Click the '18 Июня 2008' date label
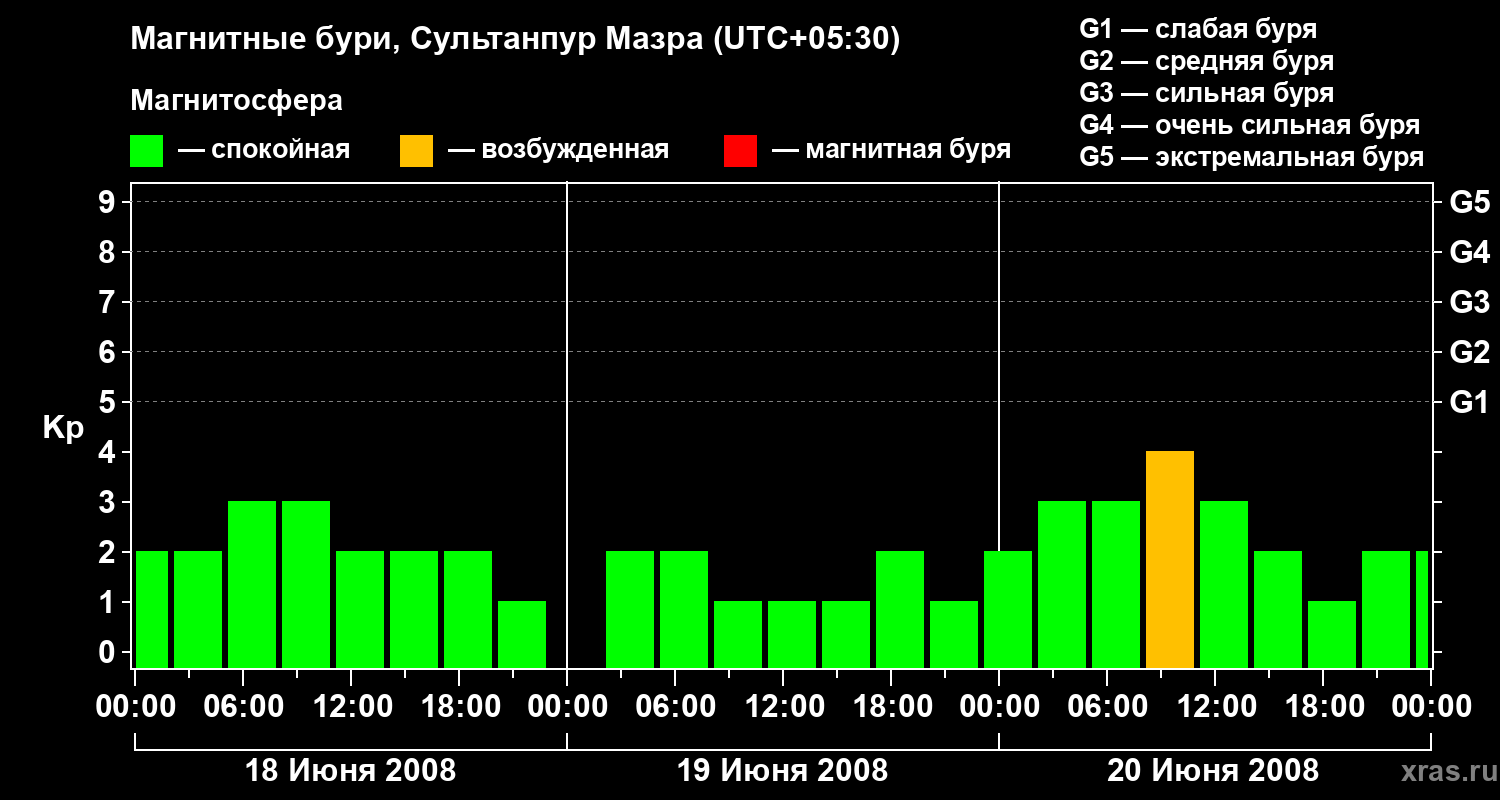Viewport: 1500px width, 800px height. click(x=350, y=771)
